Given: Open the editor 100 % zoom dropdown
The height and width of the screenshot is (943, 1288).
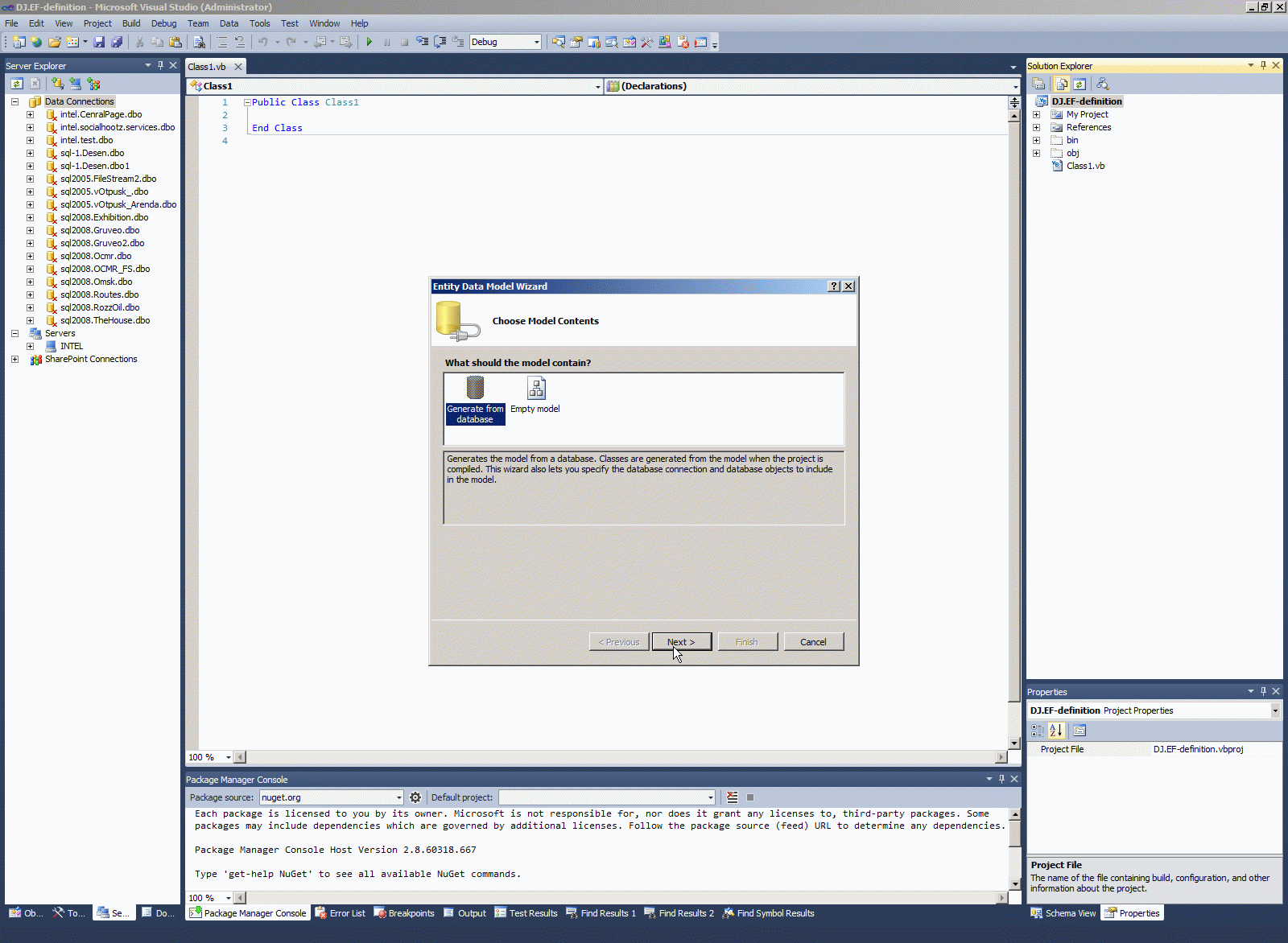Looking at the screenshot, I should pyautogui.click(x=228, y=757).
